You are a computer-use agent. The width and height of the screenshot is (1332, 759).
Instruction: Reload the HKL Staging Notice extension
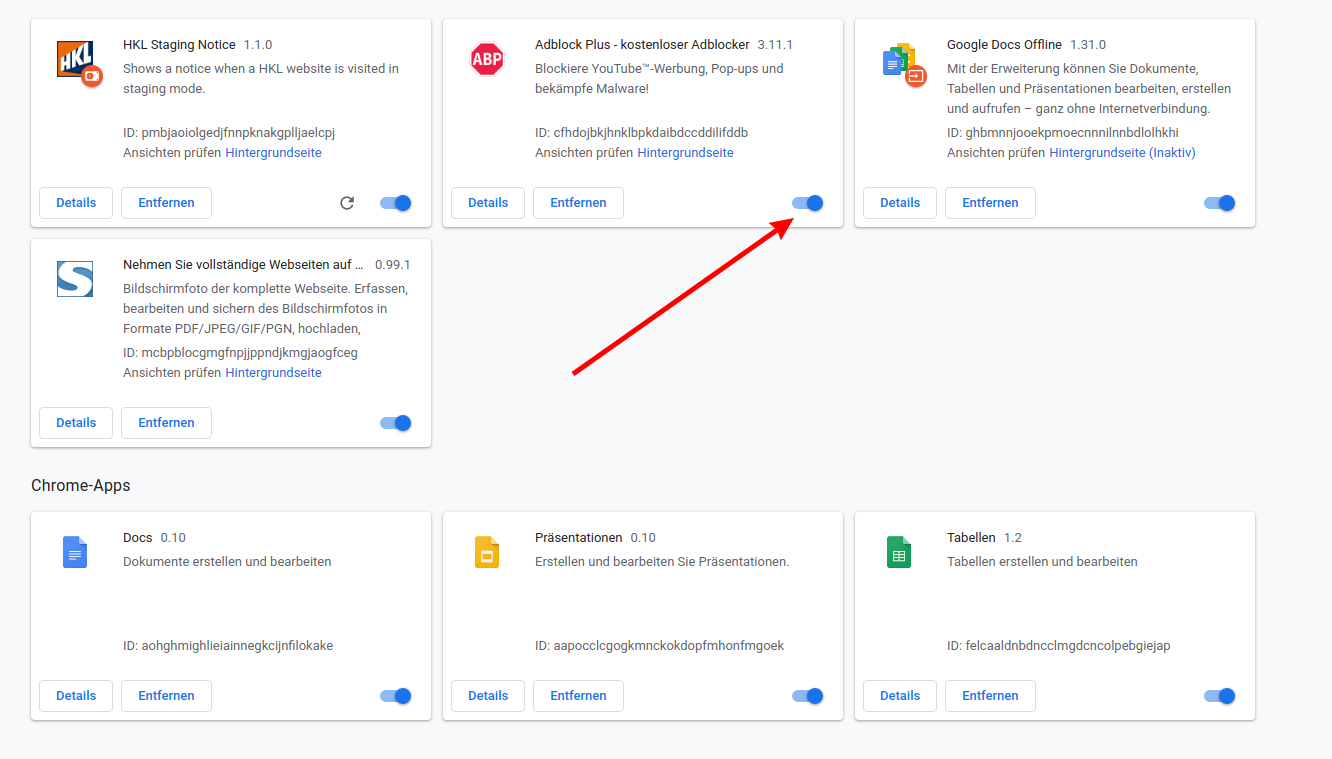347,203
